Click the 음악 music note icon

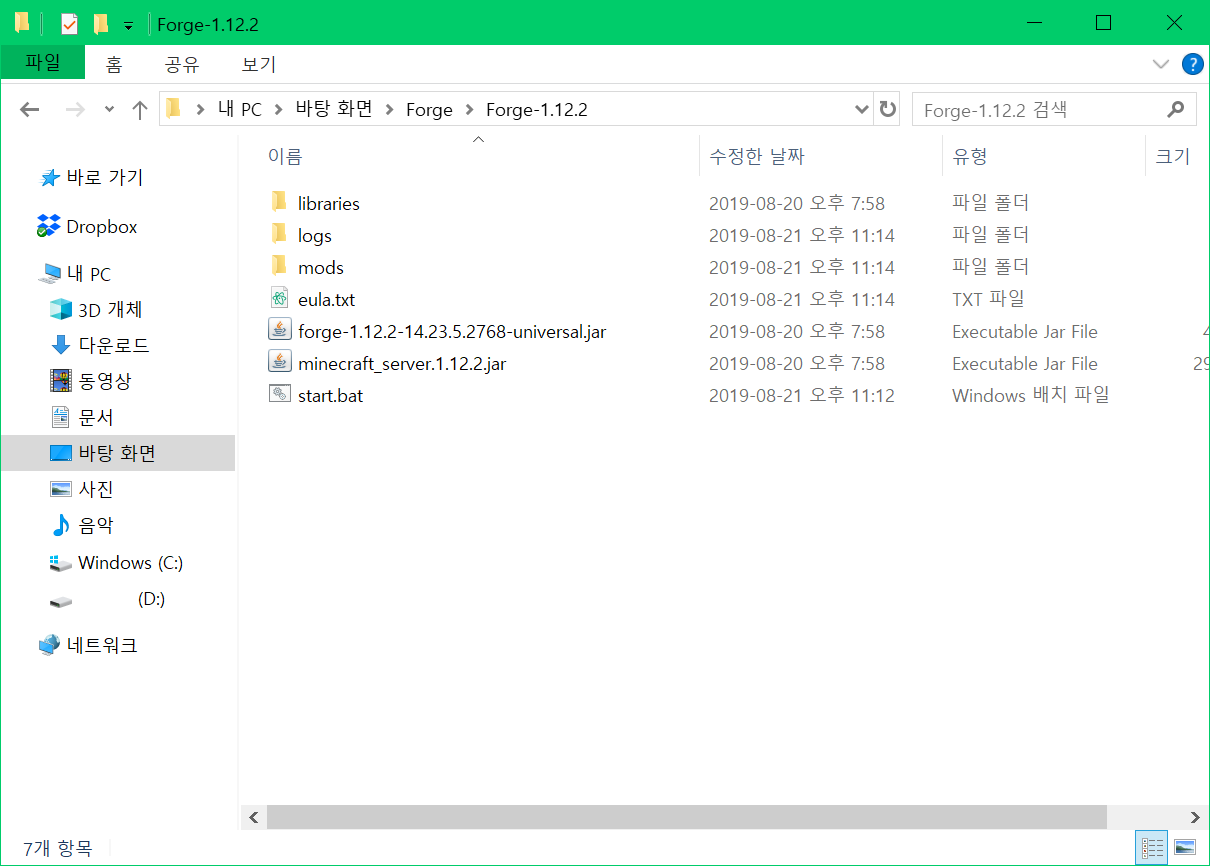(x=61, y=525)
